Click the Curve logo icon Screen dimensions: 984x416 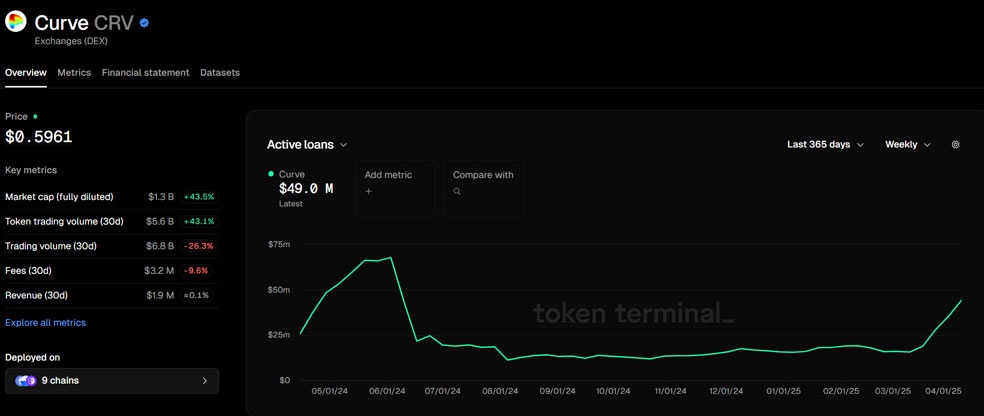16,22
